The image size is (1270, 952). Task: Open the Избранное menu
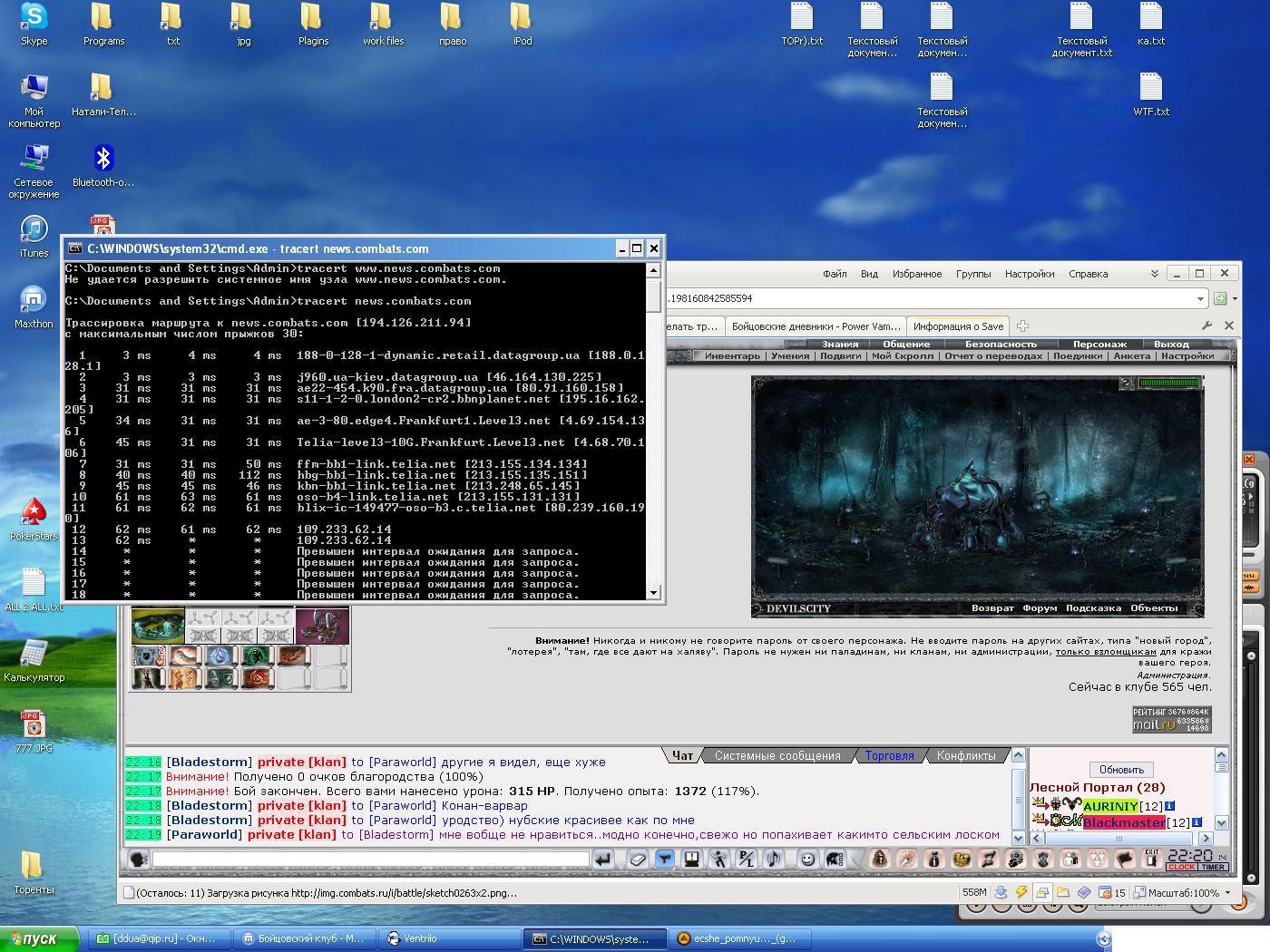click(916, 274)
